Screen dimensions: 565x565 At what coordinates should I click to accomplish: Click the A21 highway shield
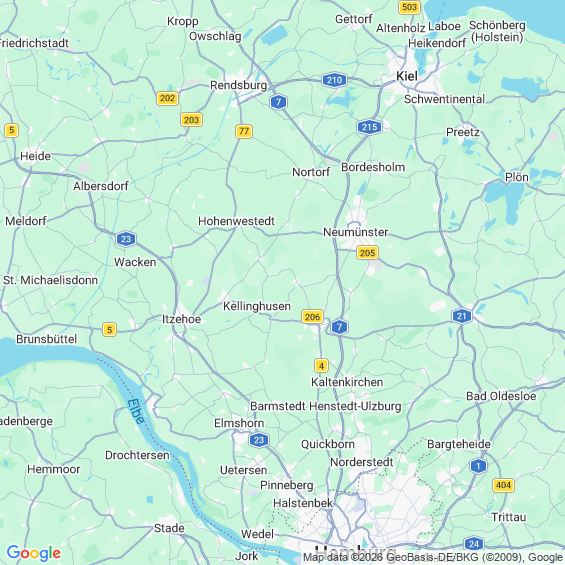[x=462, y=316]
